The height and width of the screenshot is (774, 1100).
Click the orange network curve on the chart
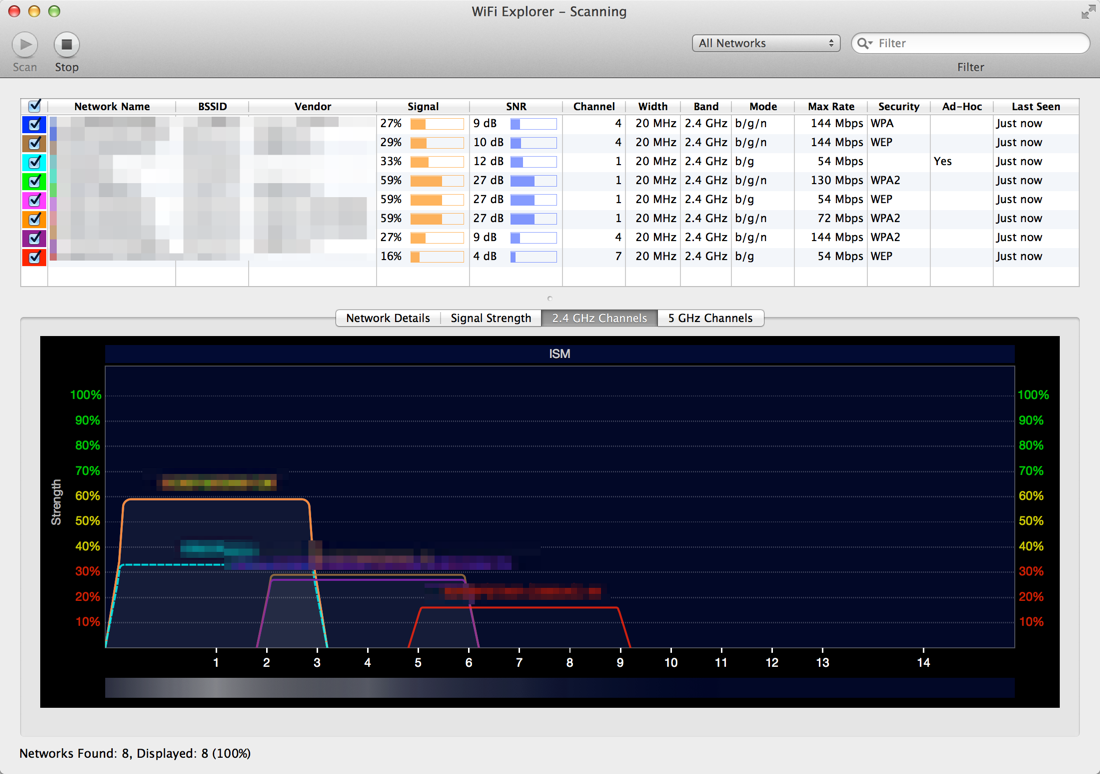tap(215, 499)
